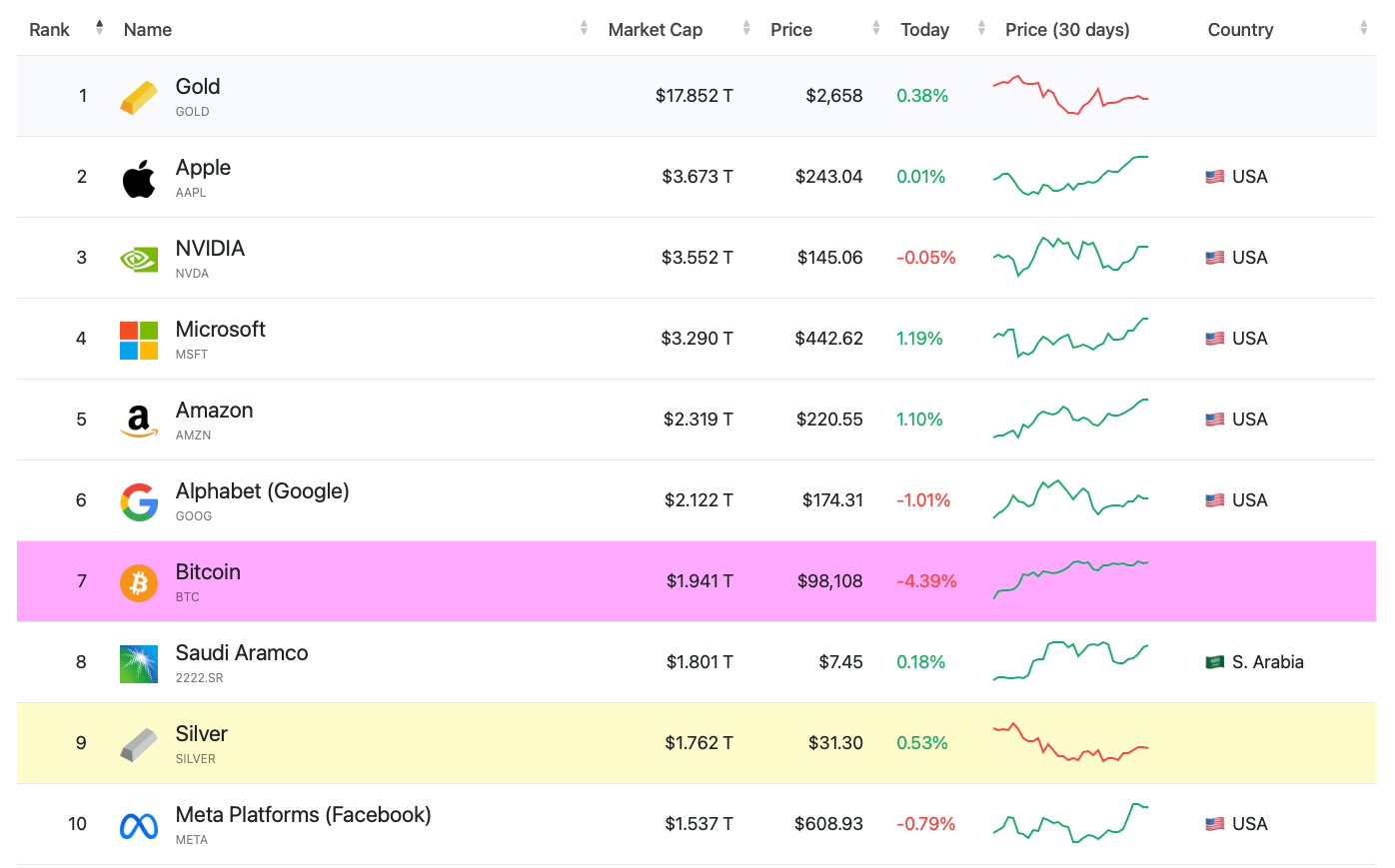Click the Saudi Aramco logo icon
The height and width of the screenshot is (868, 1395).
point(139,664)
